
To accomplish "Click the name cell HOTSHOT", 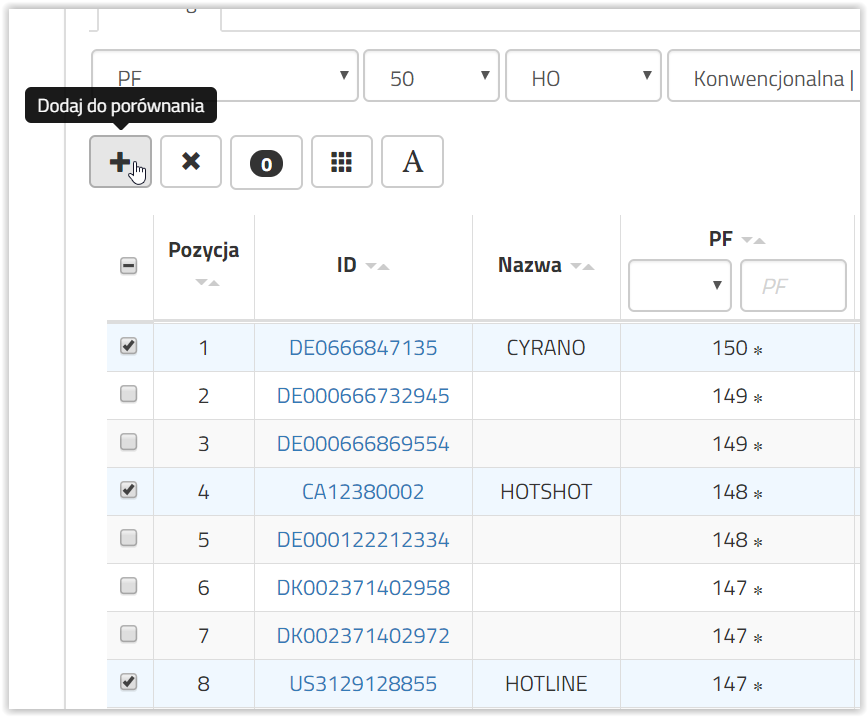I will pyautogui.click(x=546, y=492).
